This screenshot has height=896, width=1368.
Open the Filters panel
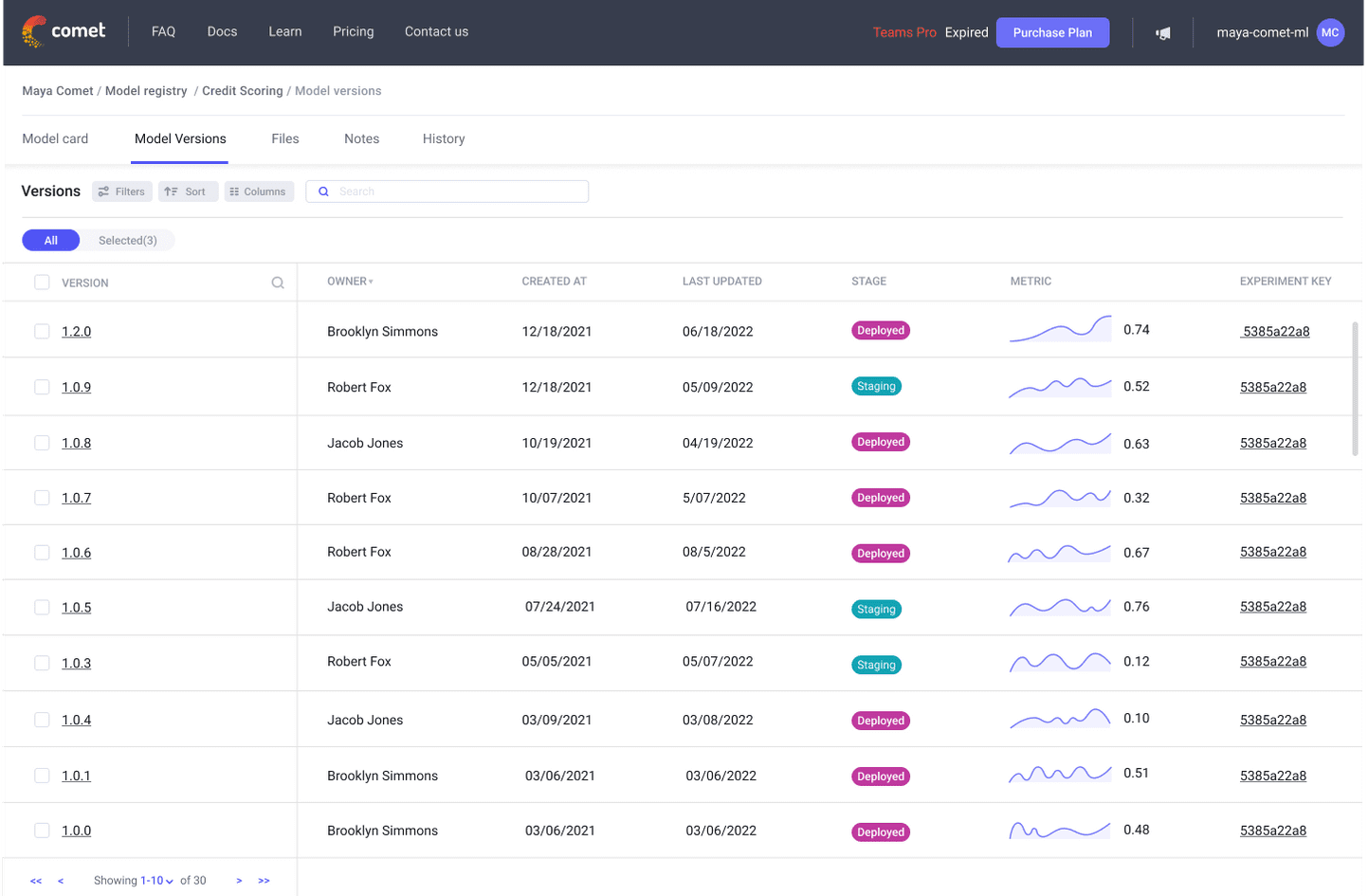pos(121,191)
